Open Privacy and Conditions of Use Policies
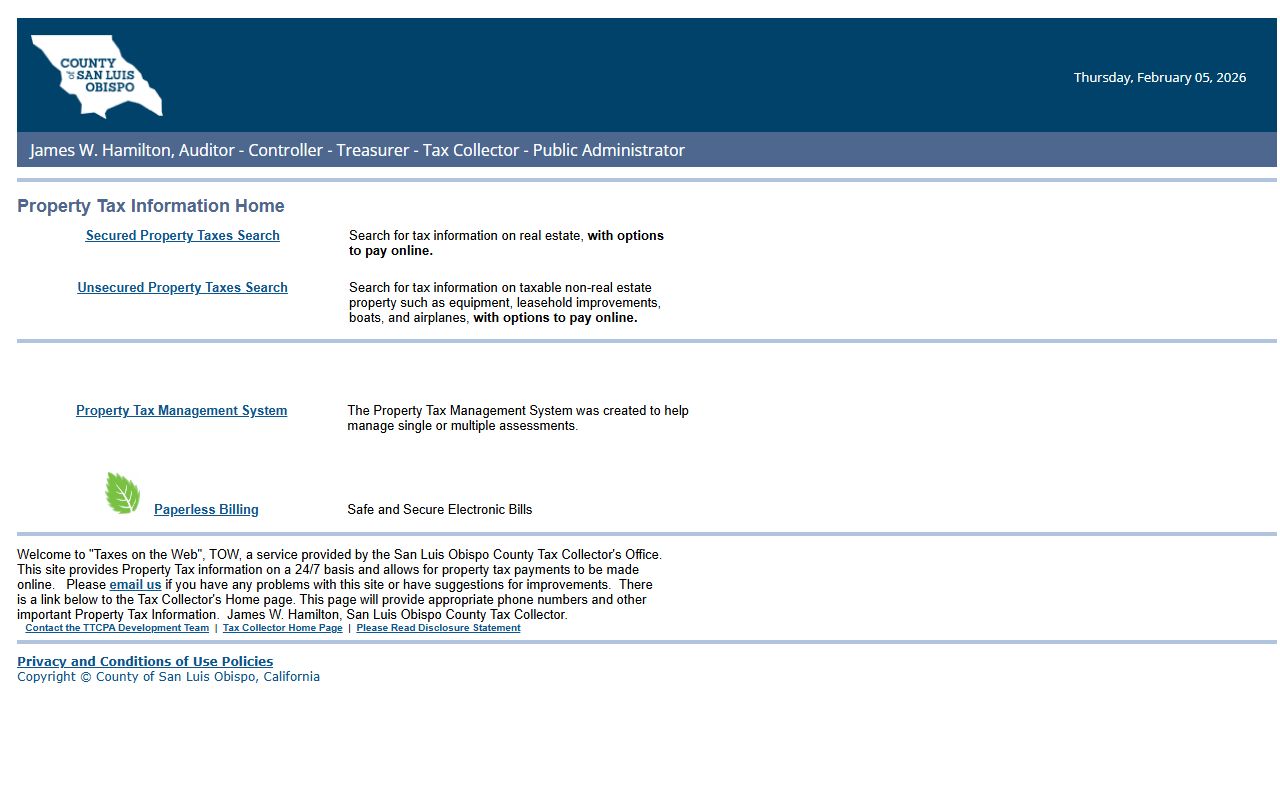 [145, 662]
